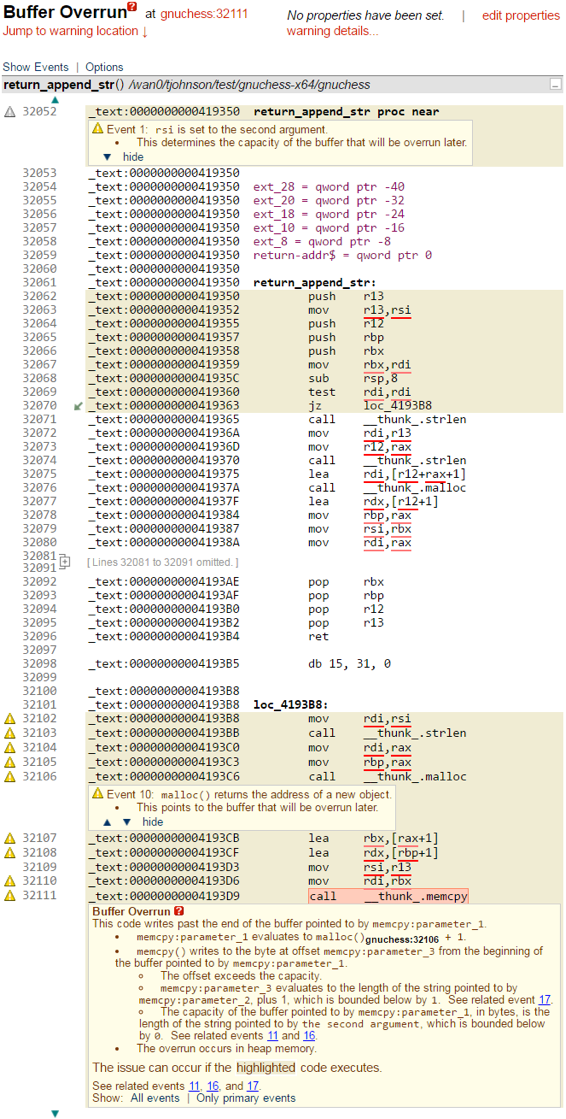Image resolution: width=566 pixels, height=1119 pixels.
Task: Jump to warning location
Action: click(76, 31)
